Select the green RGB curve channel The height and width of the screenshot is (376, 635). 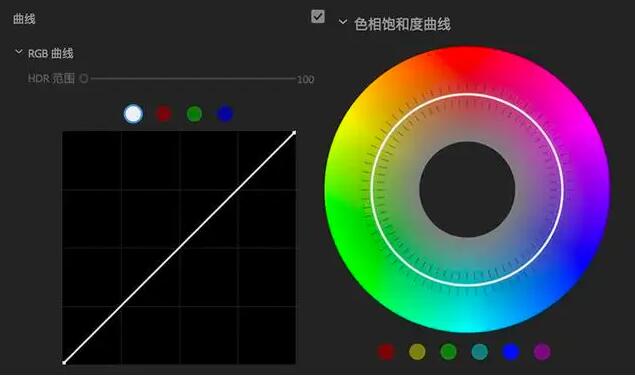[194, 114]
